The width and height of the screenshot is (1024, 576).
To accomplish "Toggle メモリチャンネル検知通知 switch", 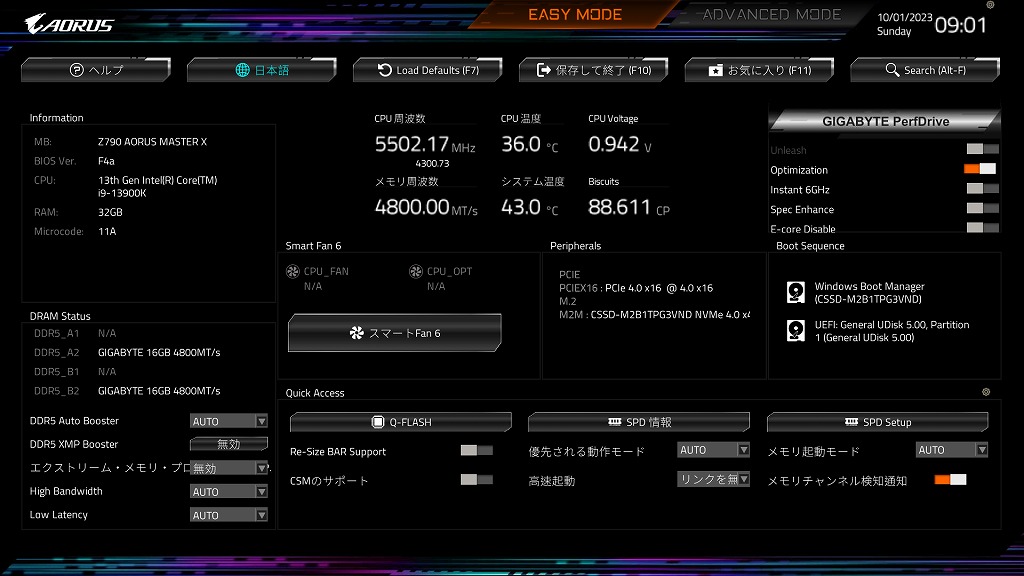I will [x=950, y=480].
